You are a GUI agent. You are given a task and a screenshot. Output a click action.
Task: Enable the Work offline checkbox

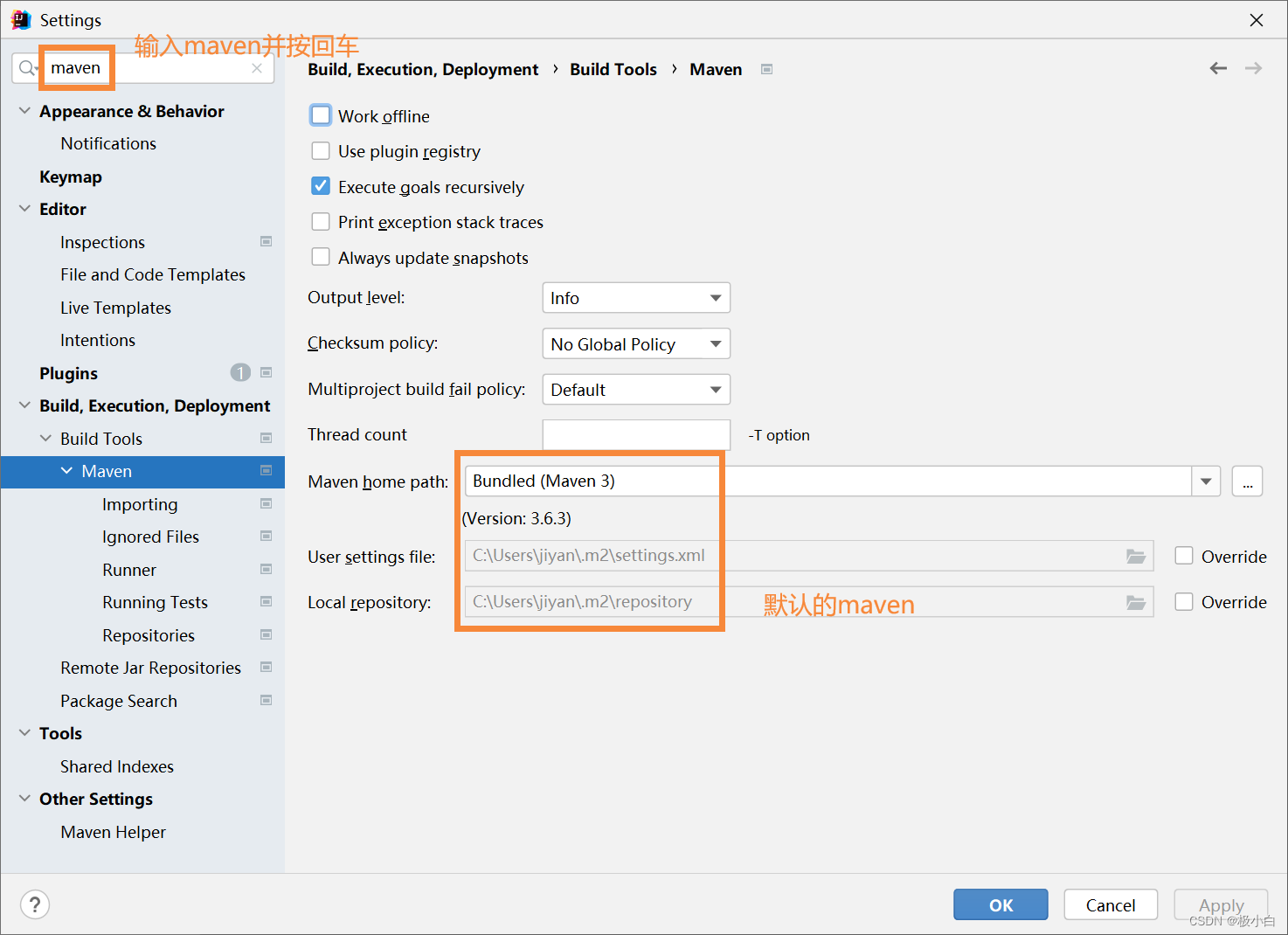coord(321,115)
